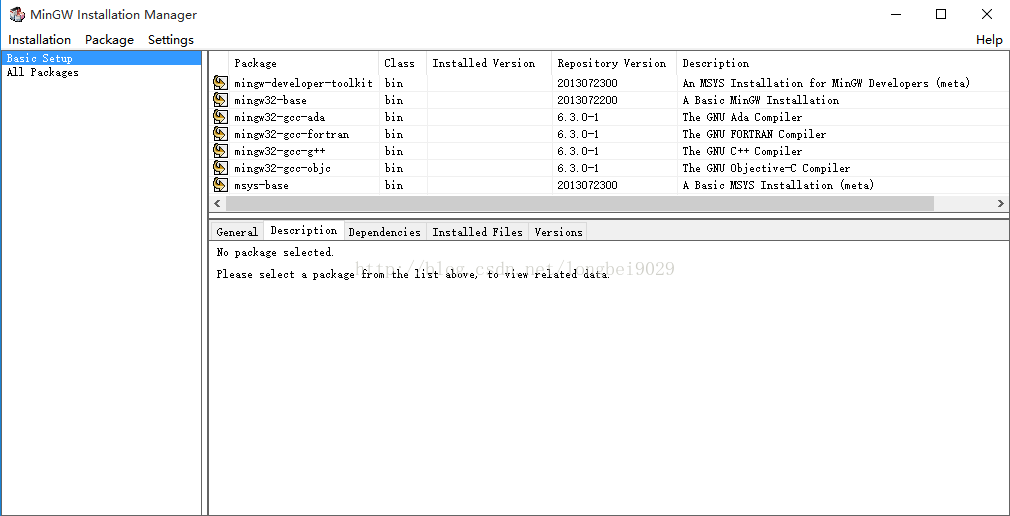The image size is (1010, 516).
Task: Click the mingw32-gcc-ada package status icon
Action: click(x=220, y=117)
